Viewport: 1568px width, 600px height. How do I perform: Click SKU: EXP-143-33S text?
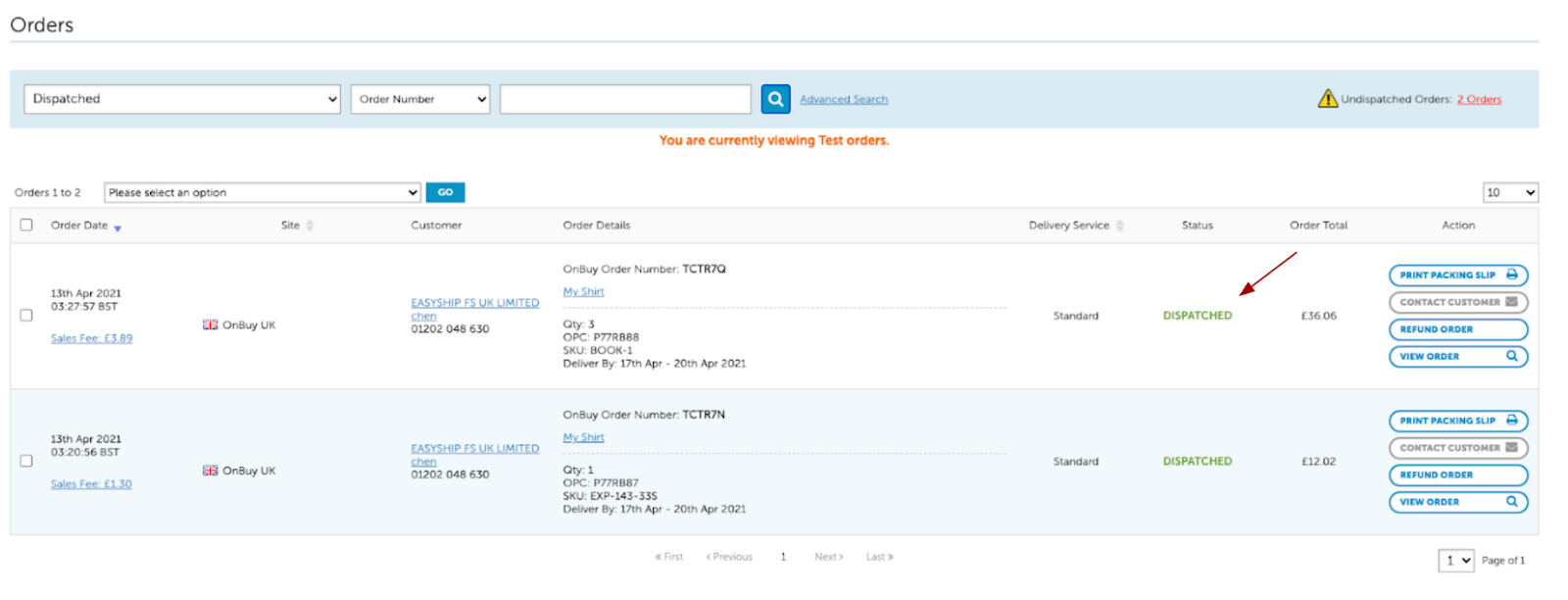[610, 496]
